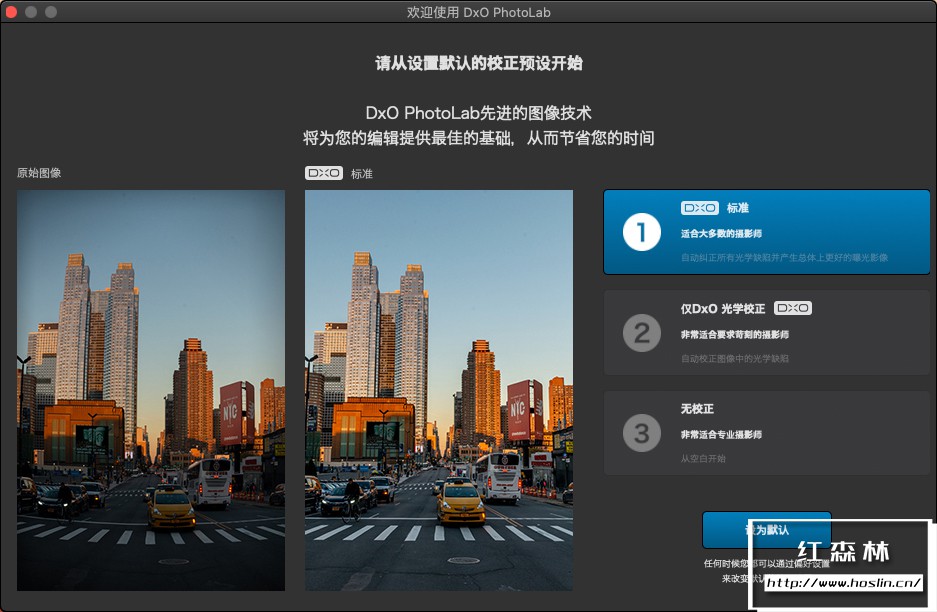Click the 原始图像 label
The width and height of the screenshot is (937, 612).
tap(39, 173)
